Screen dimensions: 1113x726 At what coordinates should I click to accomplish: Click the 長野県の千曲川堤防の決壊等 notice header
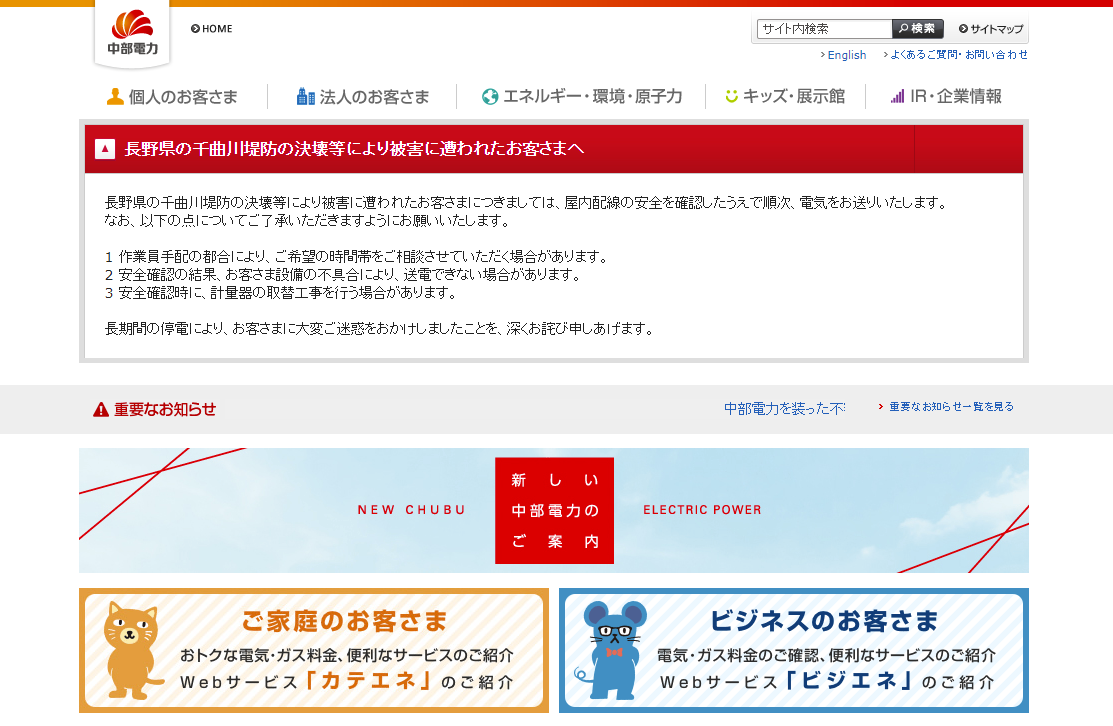coord(554,149)
